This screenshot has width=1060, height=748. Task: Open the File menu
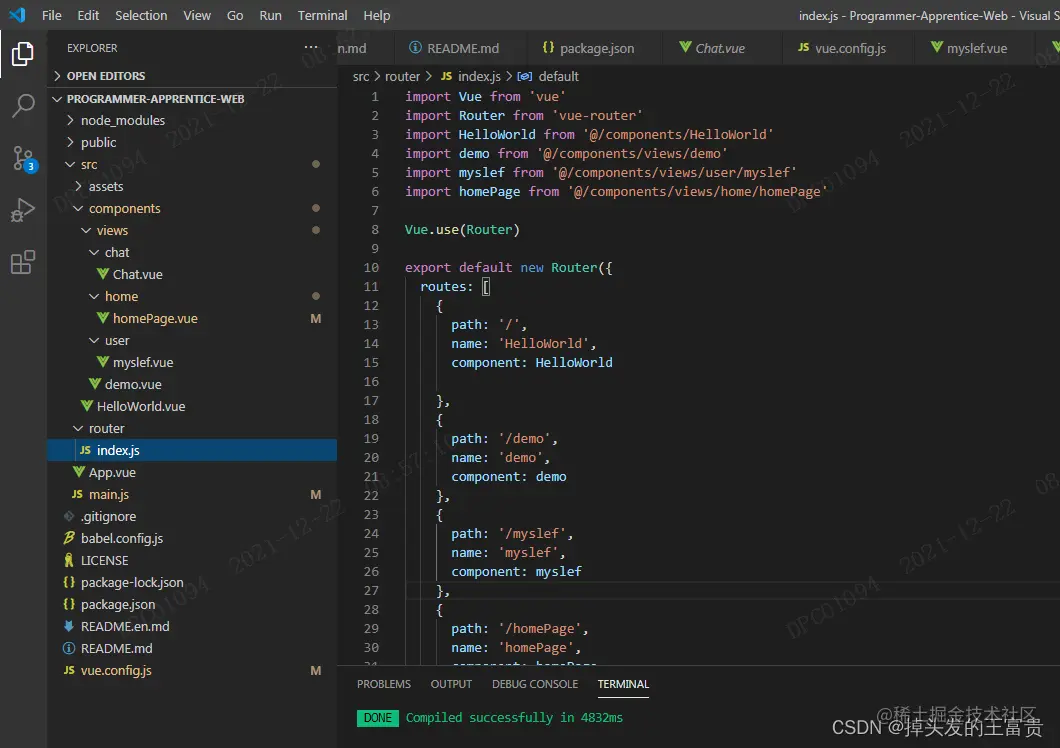[x=51, y=15]
